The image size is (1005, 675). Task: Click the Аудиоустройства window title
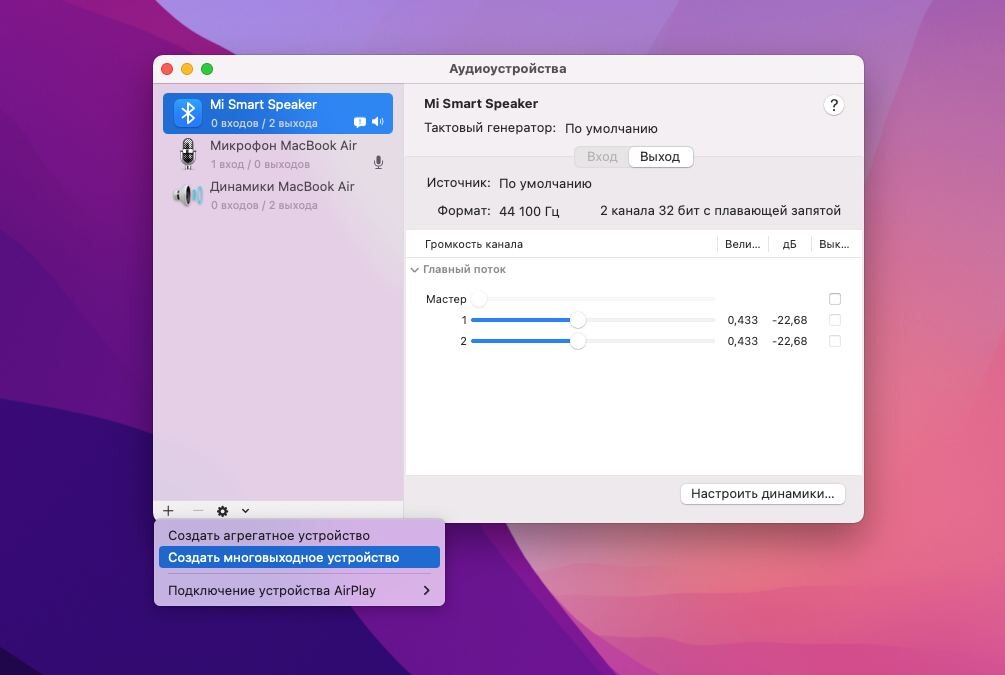(508, 69)
